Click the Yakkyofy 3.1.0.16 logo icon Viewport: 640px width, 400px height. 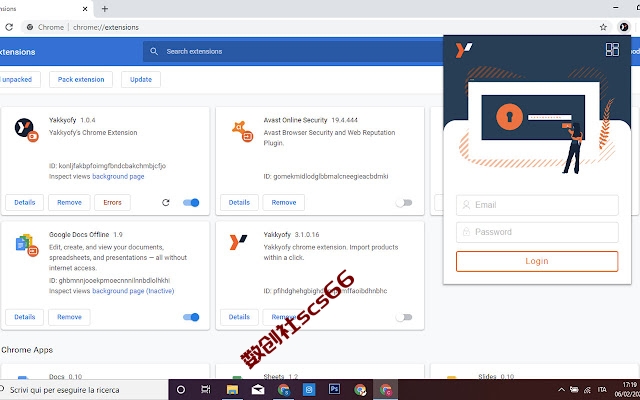(x=238, y=242)
